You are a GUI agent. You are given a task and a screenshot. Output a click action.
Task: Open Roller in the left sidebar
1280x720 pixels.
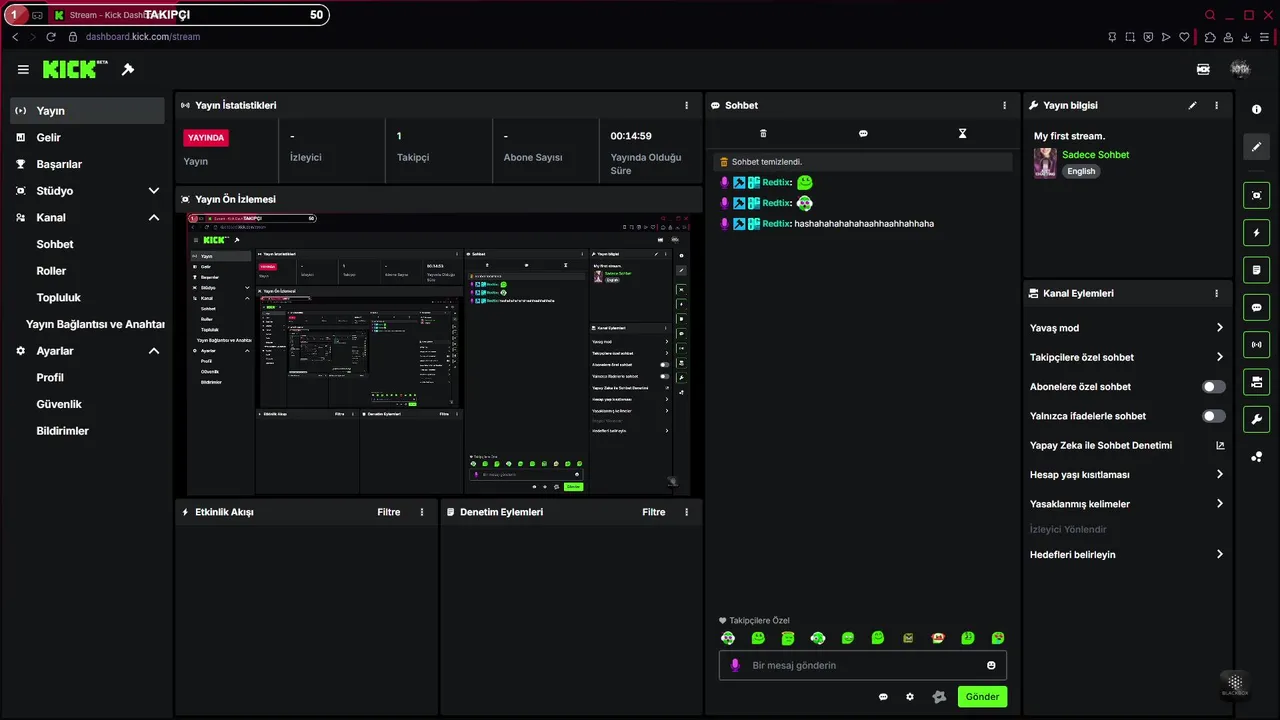coord(51,271)
